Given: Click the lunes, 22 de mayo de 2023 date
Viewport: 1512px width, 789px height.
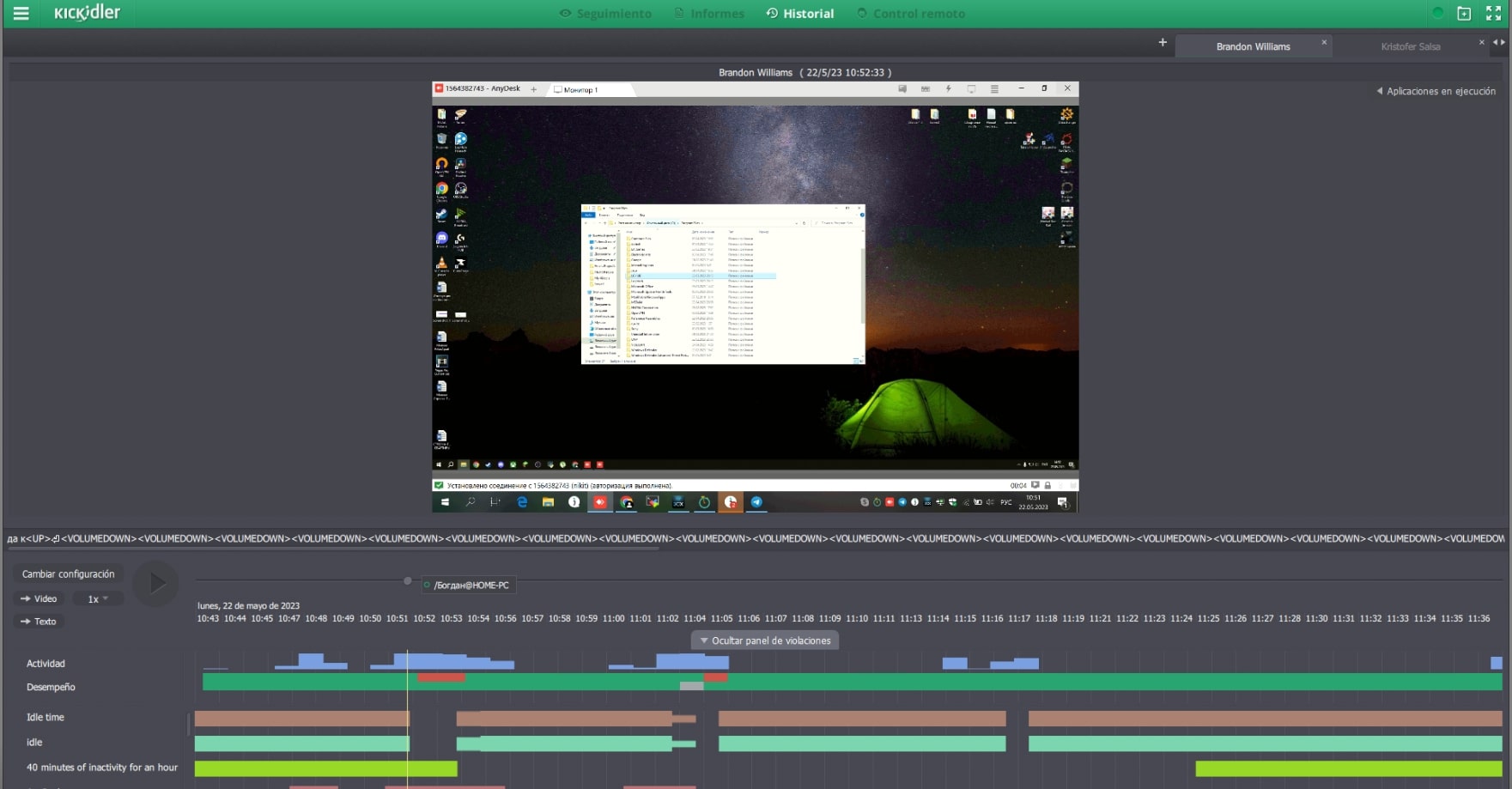Looking at the screenshot, I should tap(248, 605).
